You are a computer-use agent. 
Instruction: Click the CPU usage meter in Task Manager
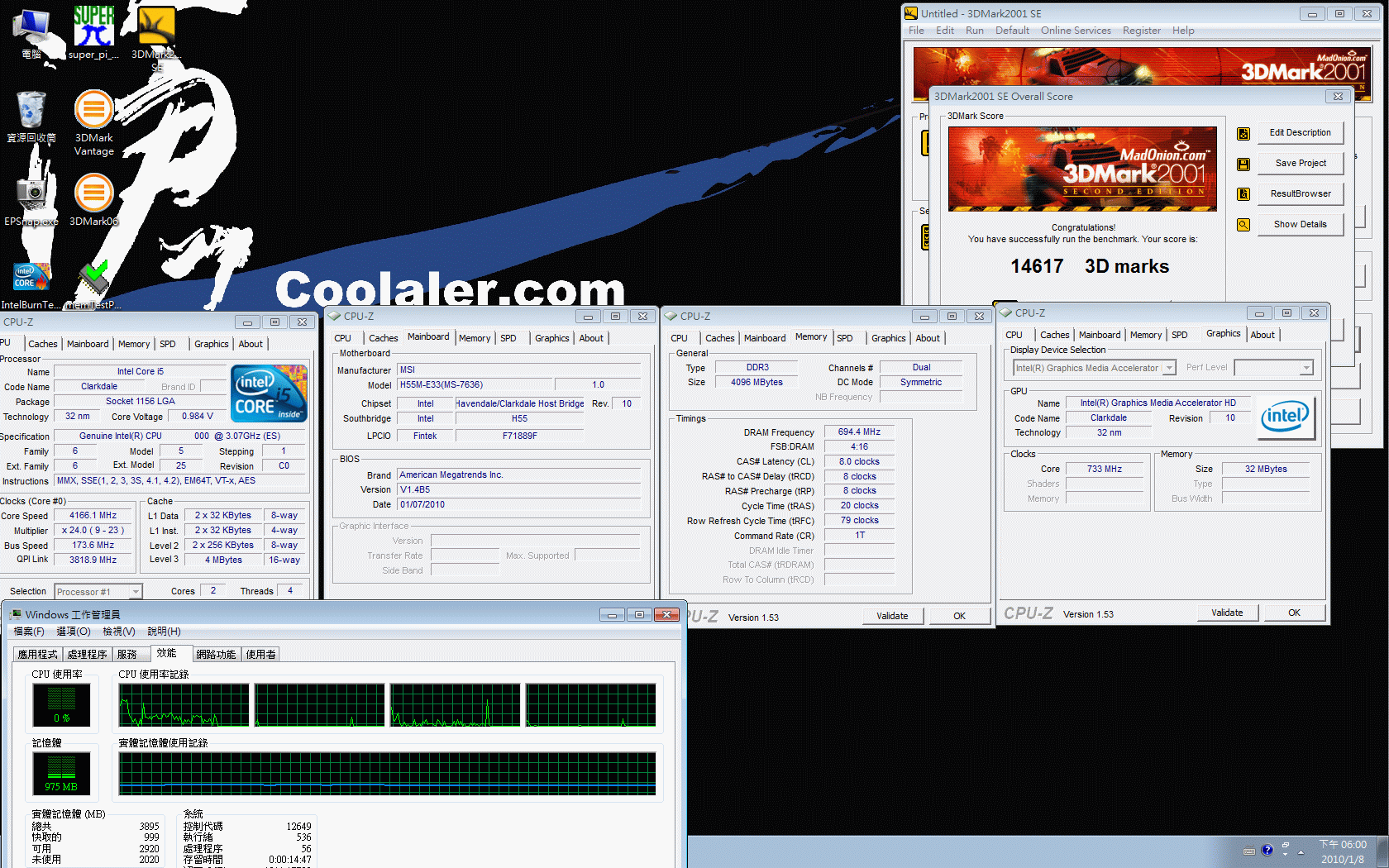(61, 705)
